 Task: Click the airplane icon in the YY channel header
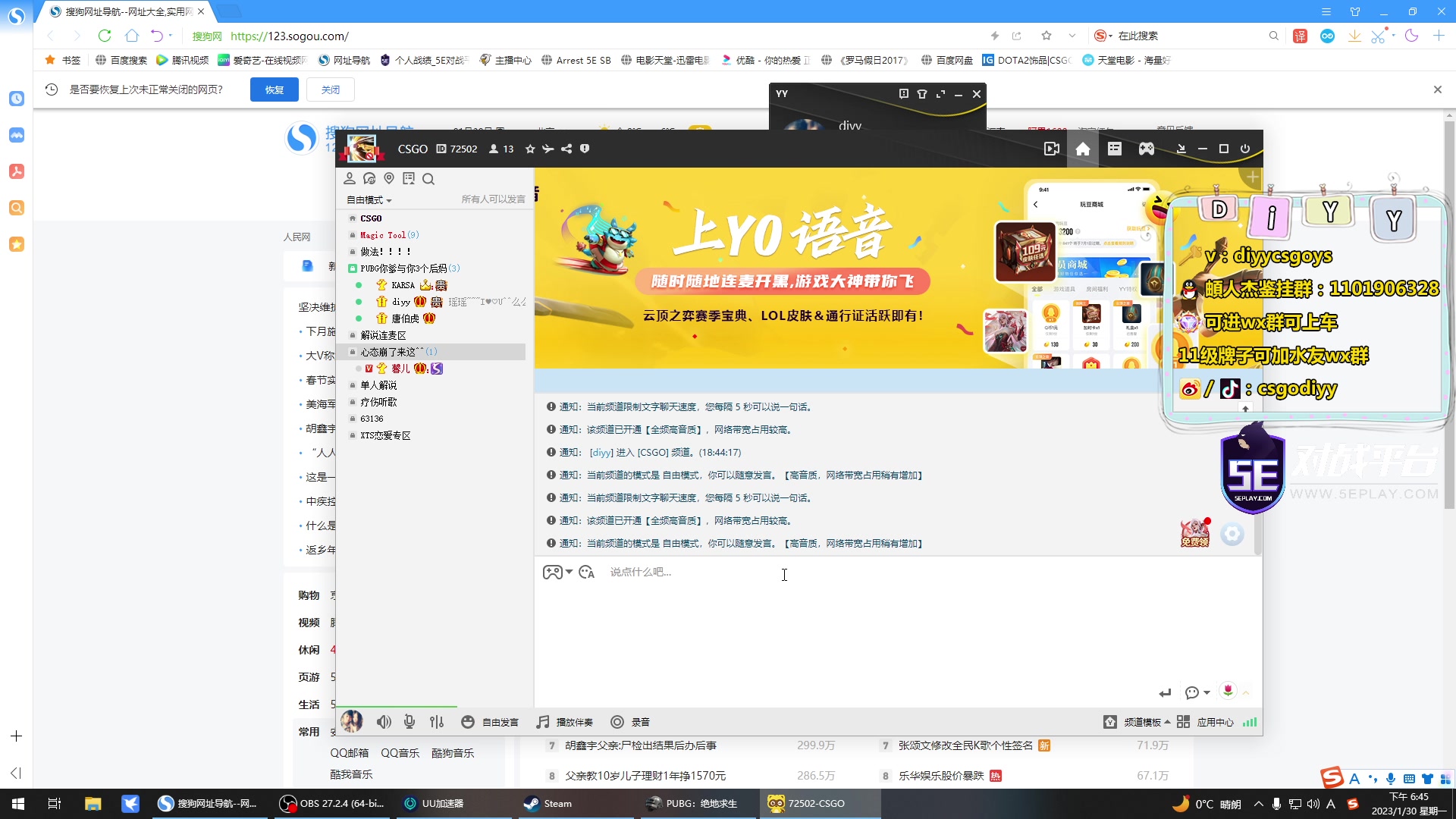548,149
